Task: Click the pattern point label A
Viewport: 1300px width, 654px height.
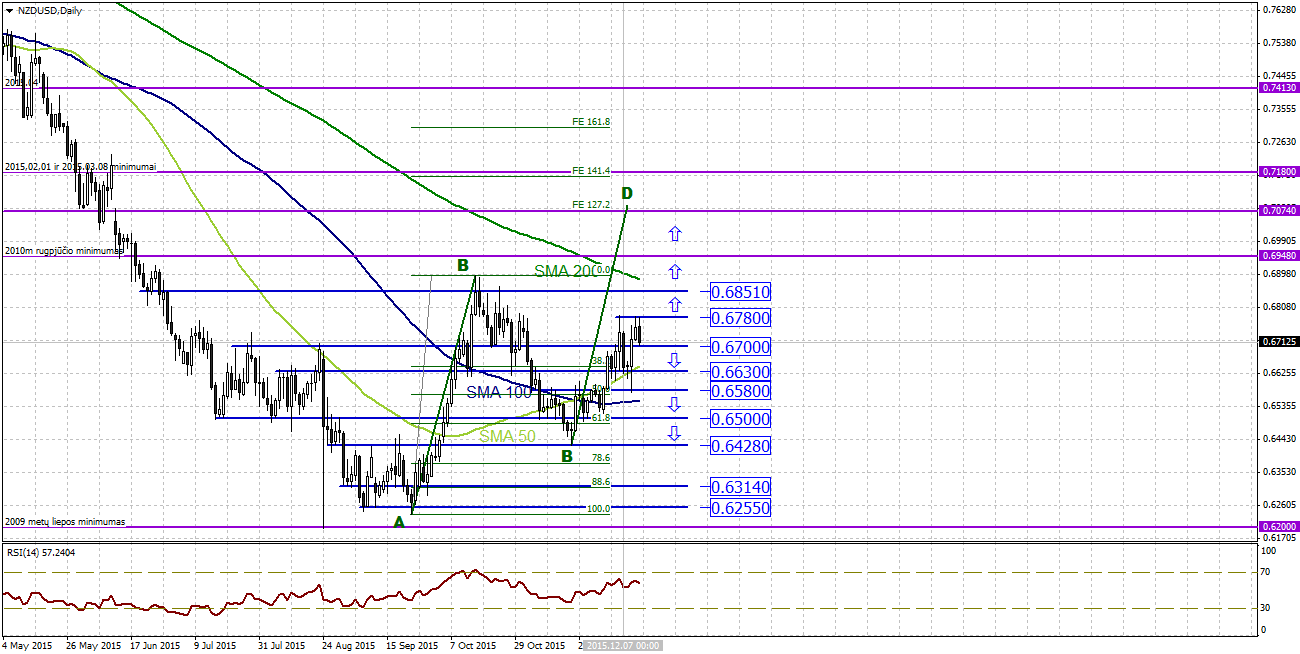Action: 399,521
